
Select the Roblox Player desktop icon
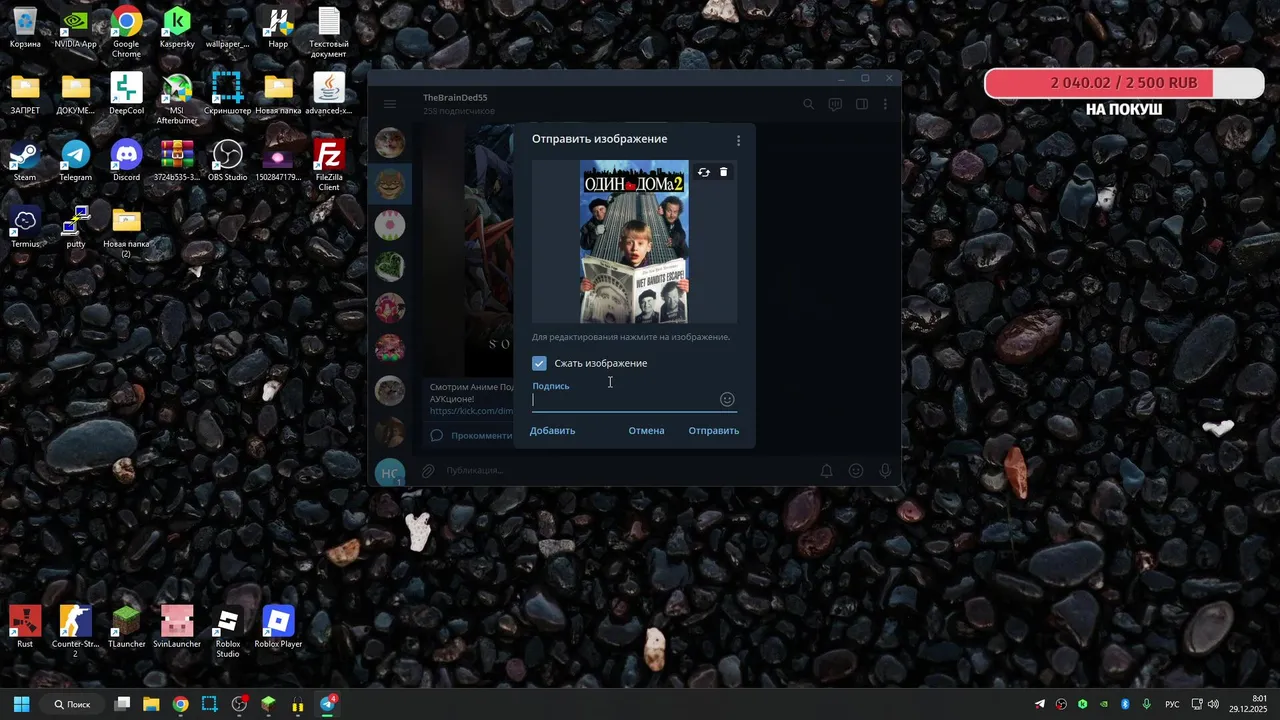click(x=278, y=627)
